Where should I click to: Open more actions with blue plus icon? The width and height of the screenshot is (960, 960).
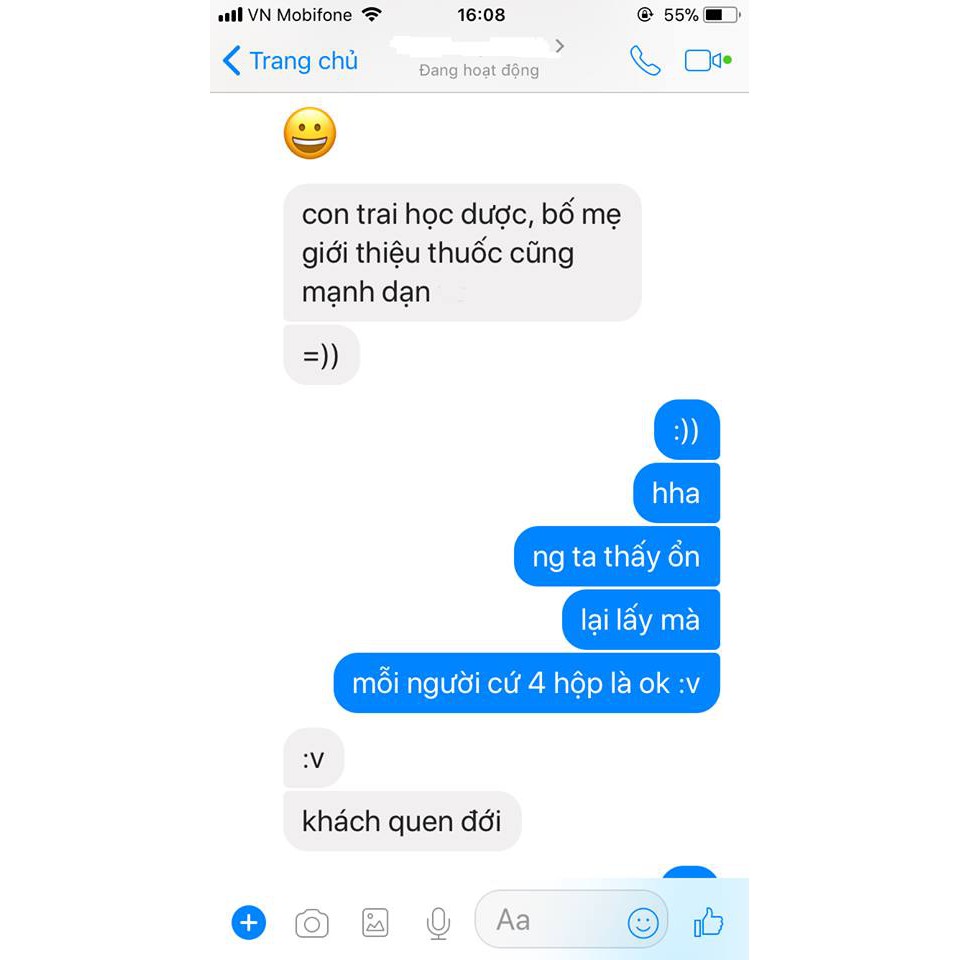pos(249,922)
